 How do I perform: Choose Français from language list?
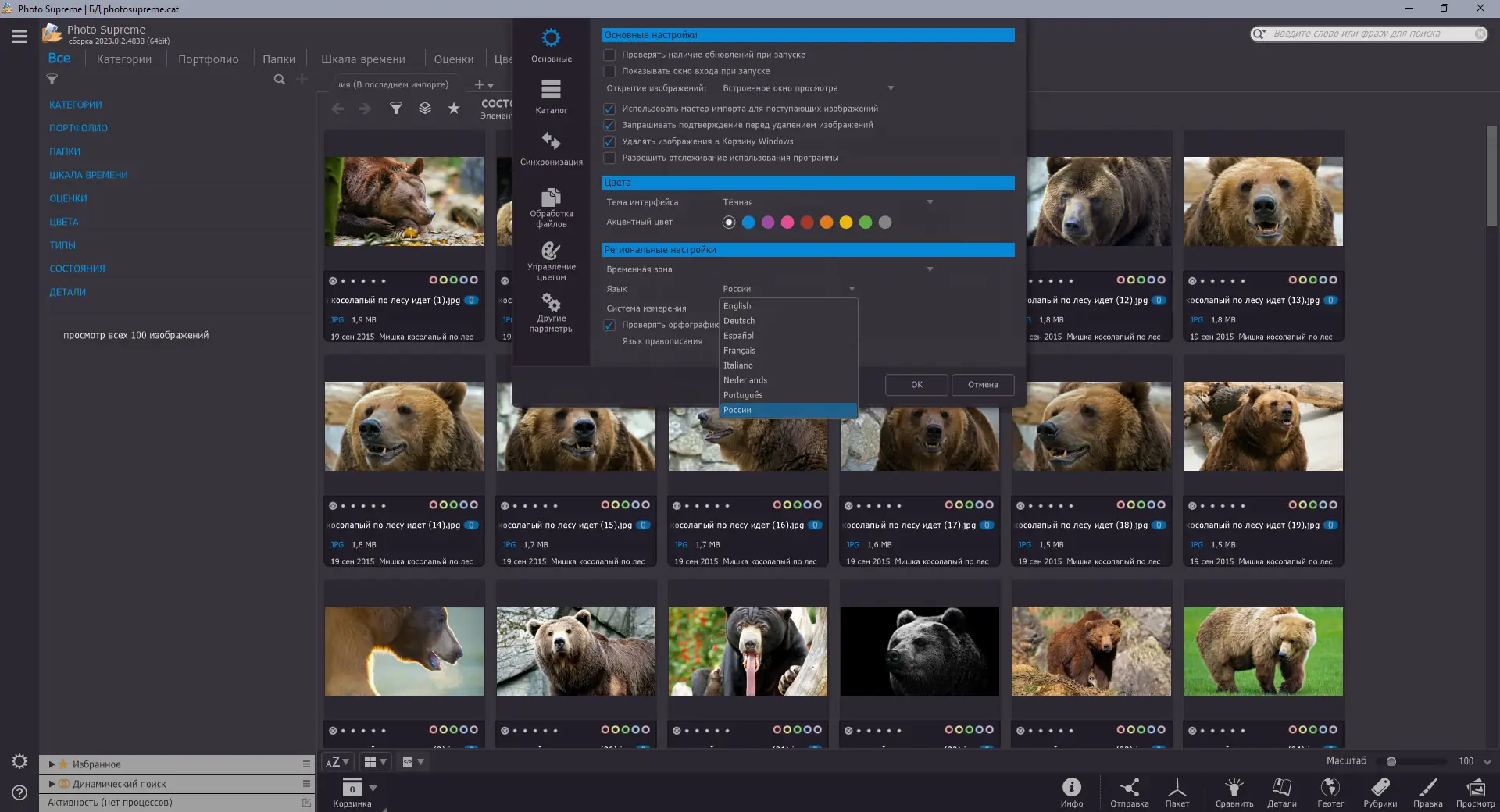click(788, 351)
